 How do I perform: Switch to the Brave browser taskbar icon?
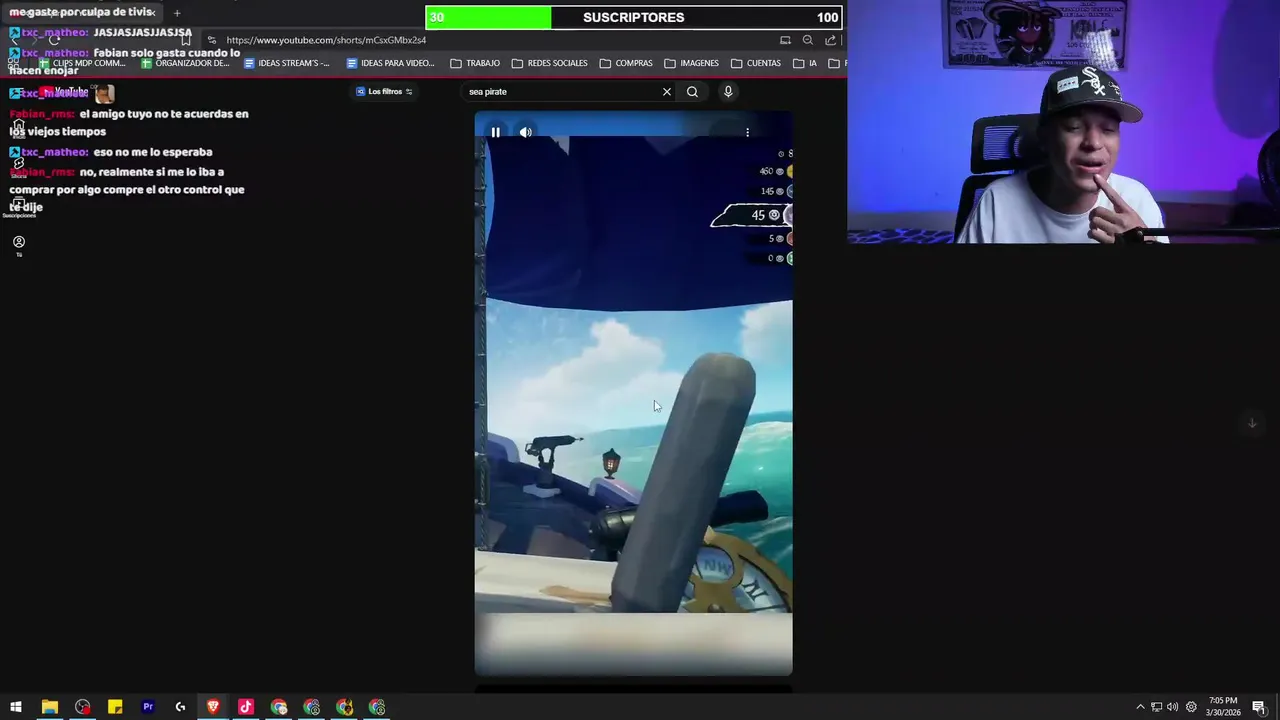click(x=213, y=707)
